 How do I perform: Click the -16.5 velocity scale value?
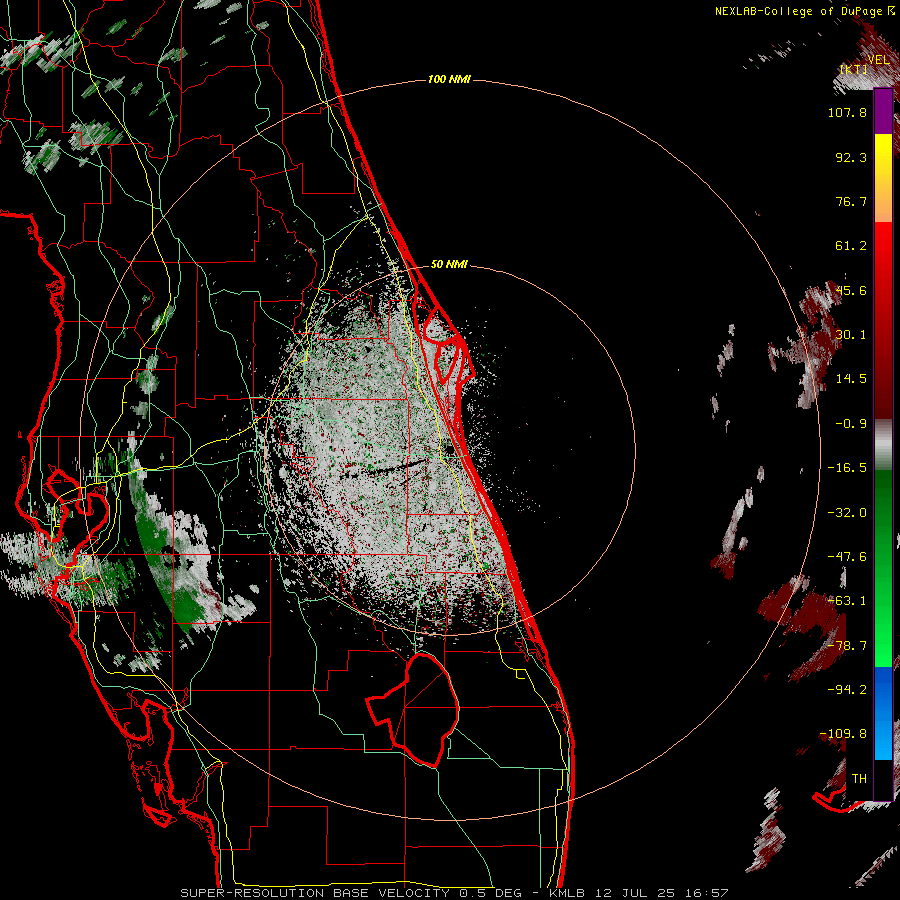[x=847, y=468]
